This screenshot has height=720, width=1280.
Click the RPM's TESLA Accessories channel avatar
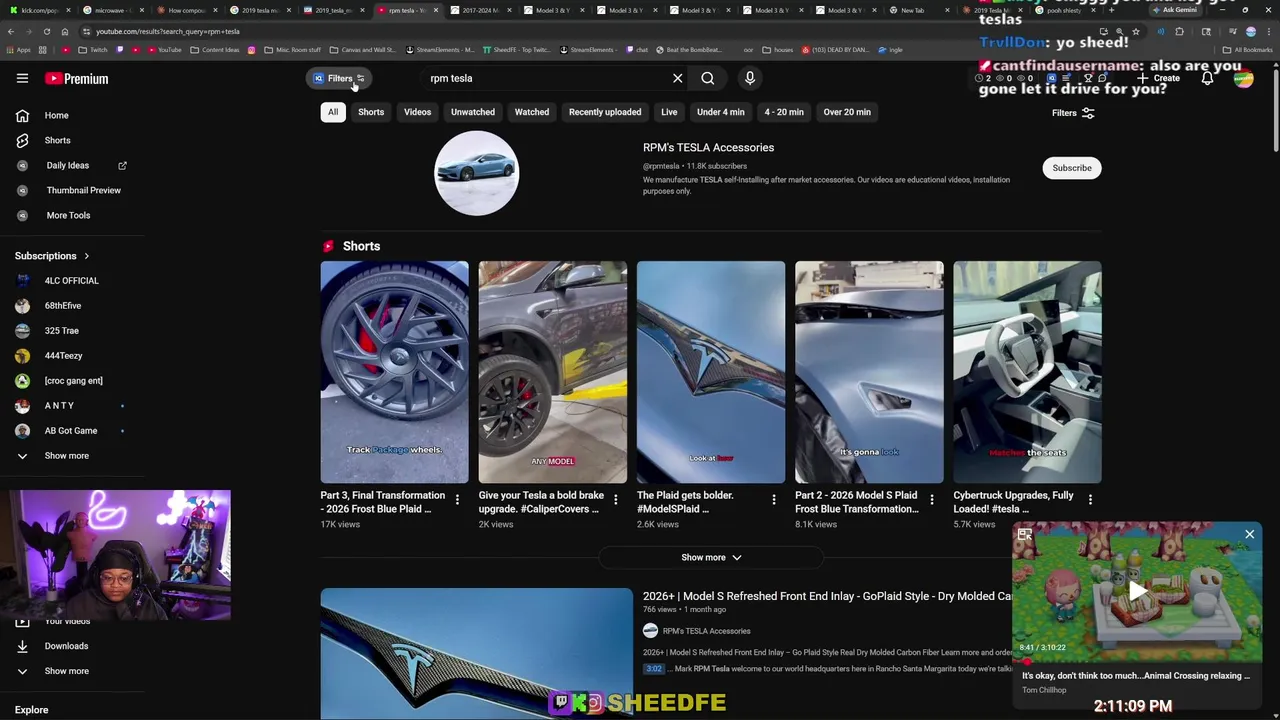tap(476, 173)
